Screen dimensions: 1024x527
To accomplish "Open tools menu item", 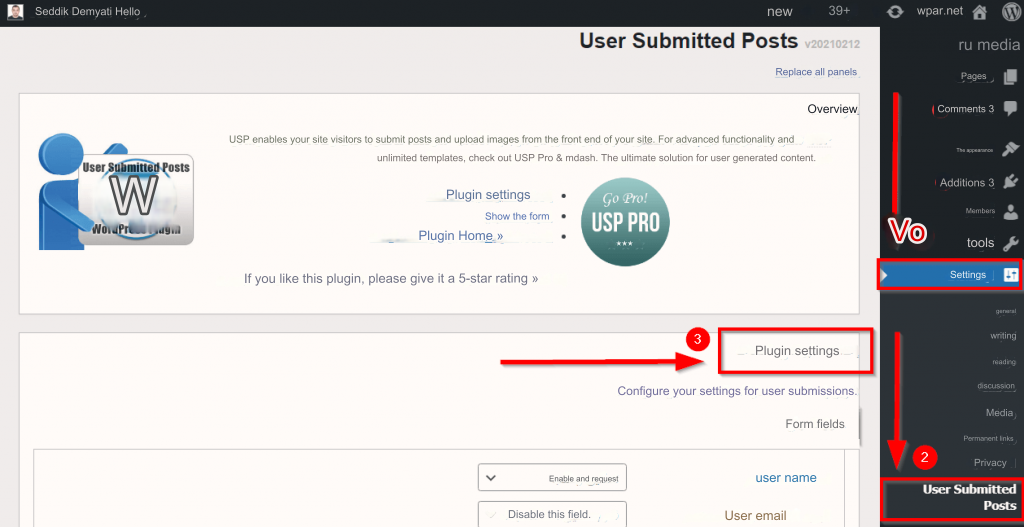I will tap(980, 243).
